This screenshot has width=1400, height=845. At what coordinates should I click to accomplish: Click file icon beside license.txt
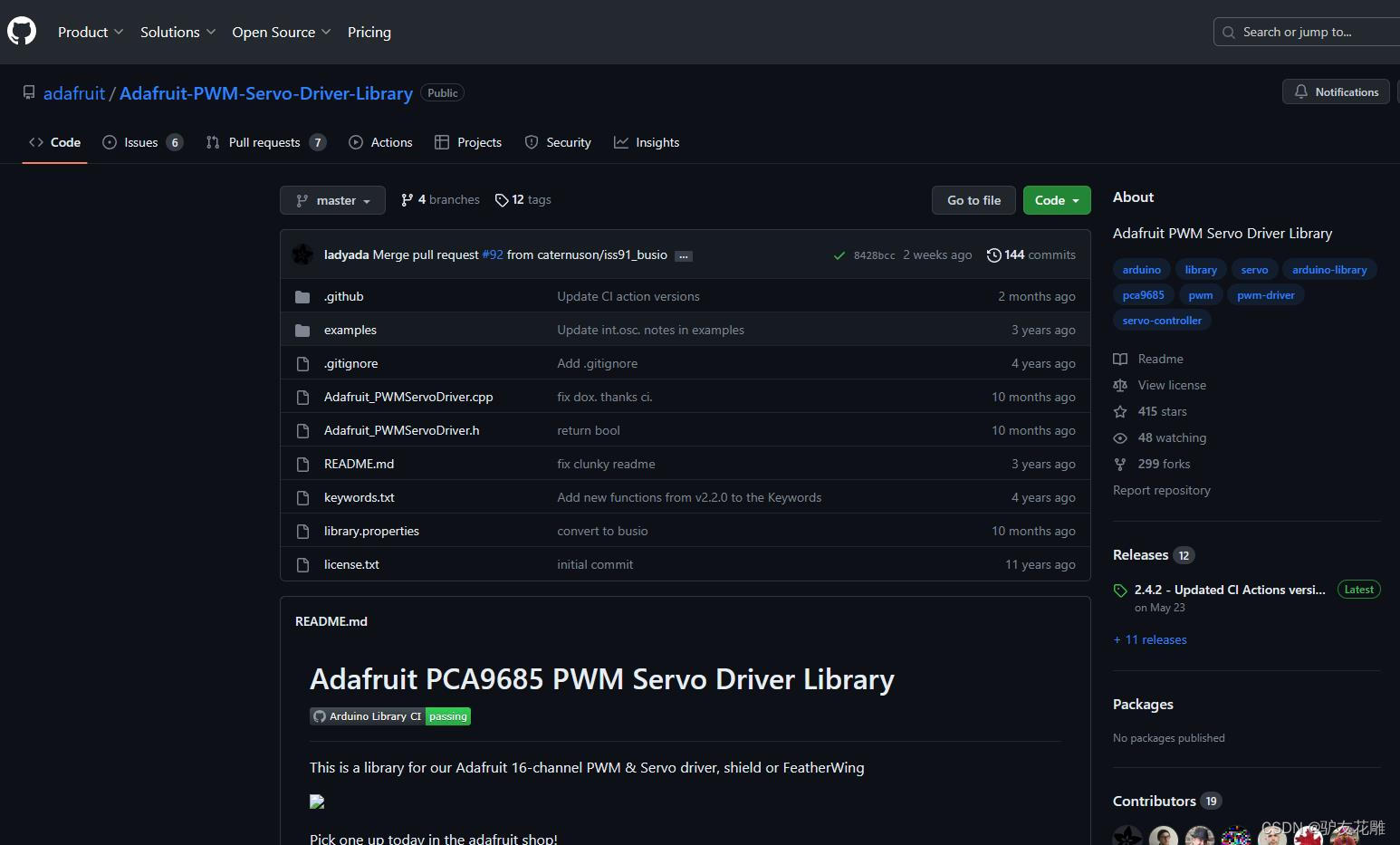303,565
